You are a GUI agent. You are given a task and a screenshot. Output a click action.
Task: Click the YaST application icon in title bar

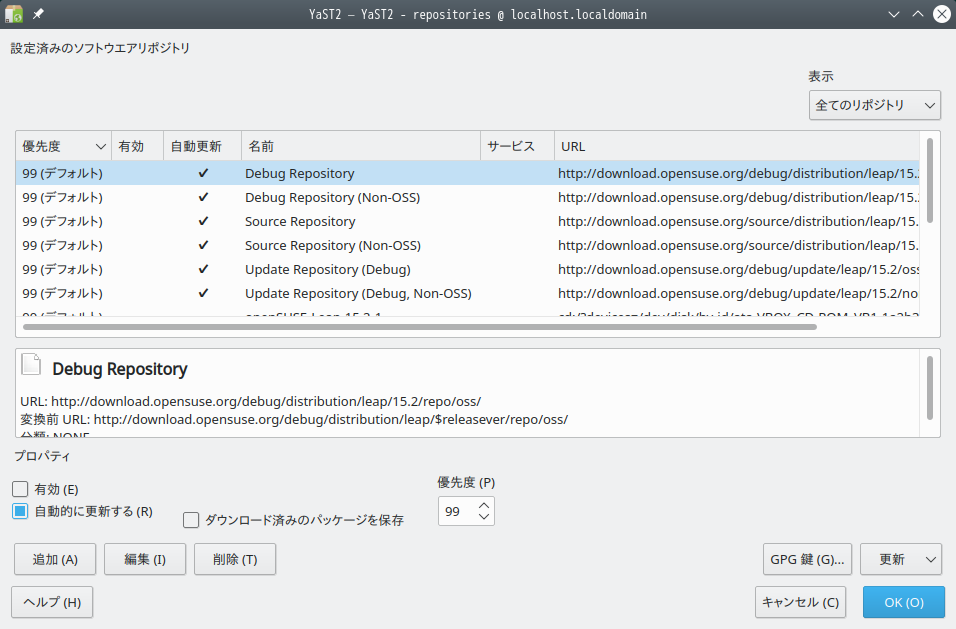[13, 13]
